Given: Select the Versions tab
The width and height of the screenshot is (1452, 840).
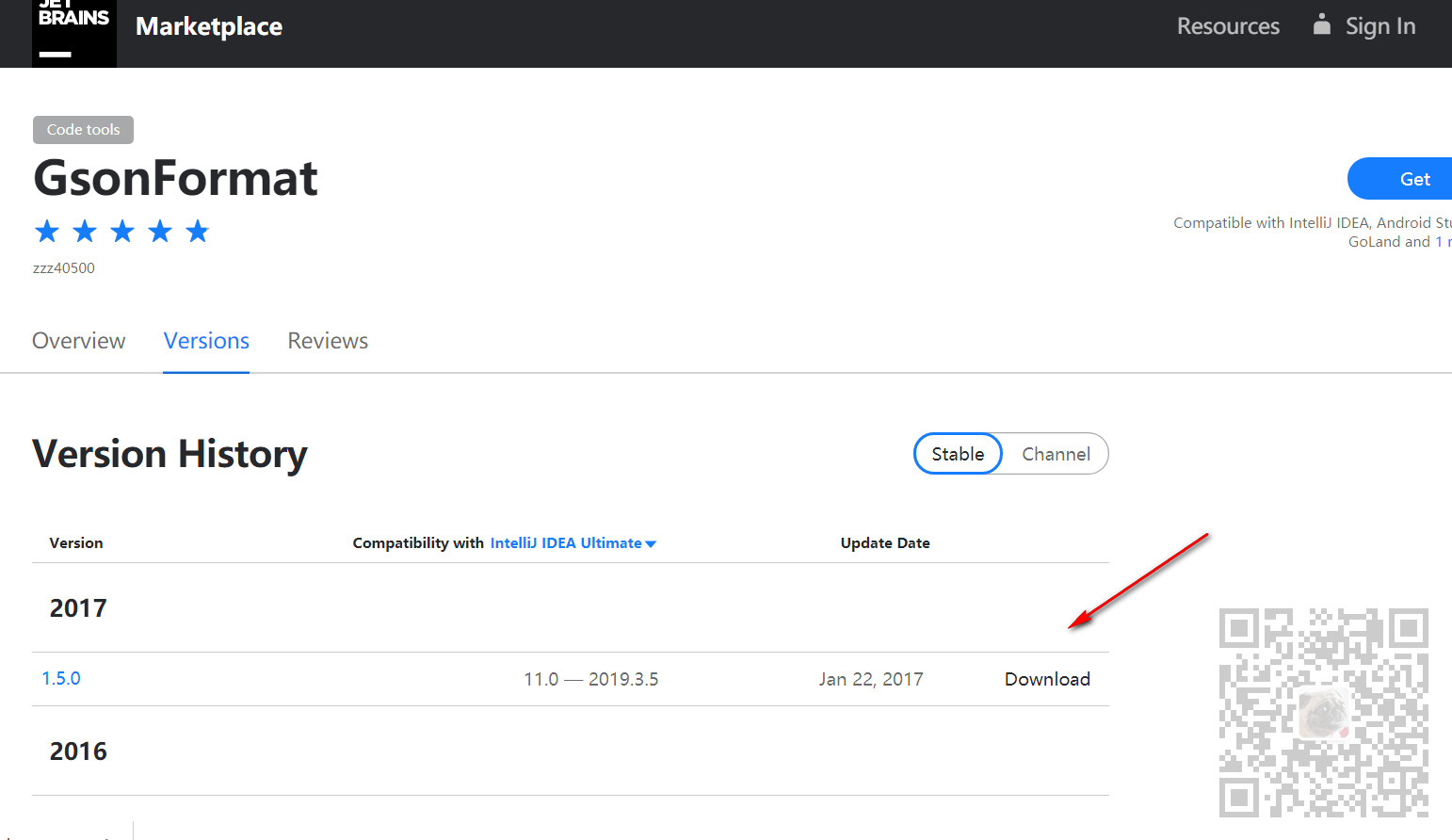Looking at the screenshot, I should 206,341.
